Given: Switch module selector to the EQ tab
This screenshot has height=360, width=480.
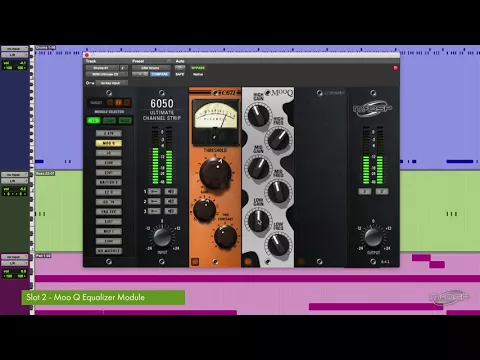Looking at the screenshot, I should 93,120.
